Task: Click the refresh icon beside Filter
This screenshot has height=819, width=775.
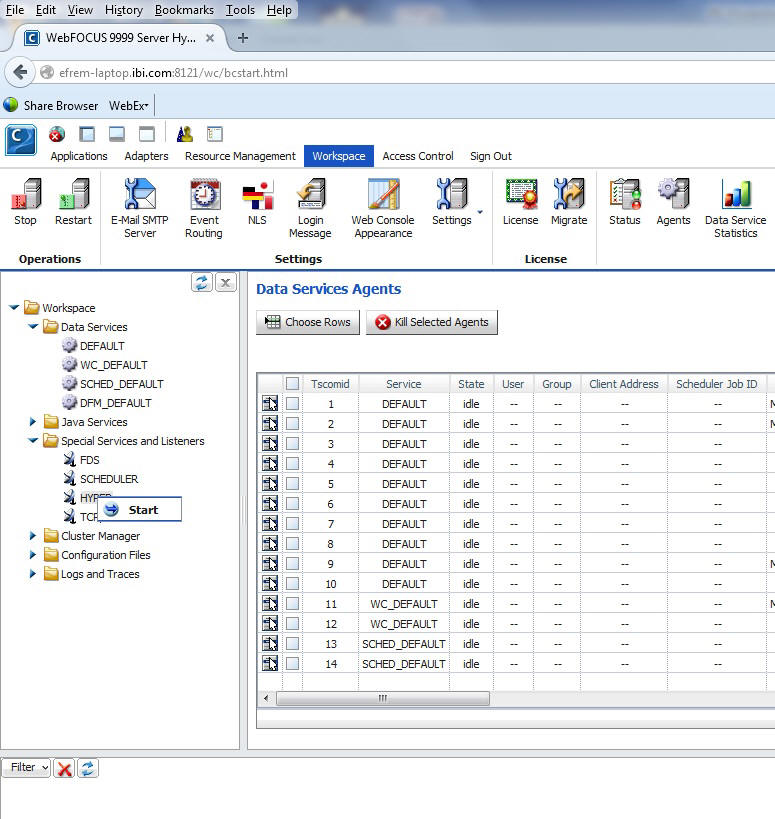Action: (x=88, y=768)
